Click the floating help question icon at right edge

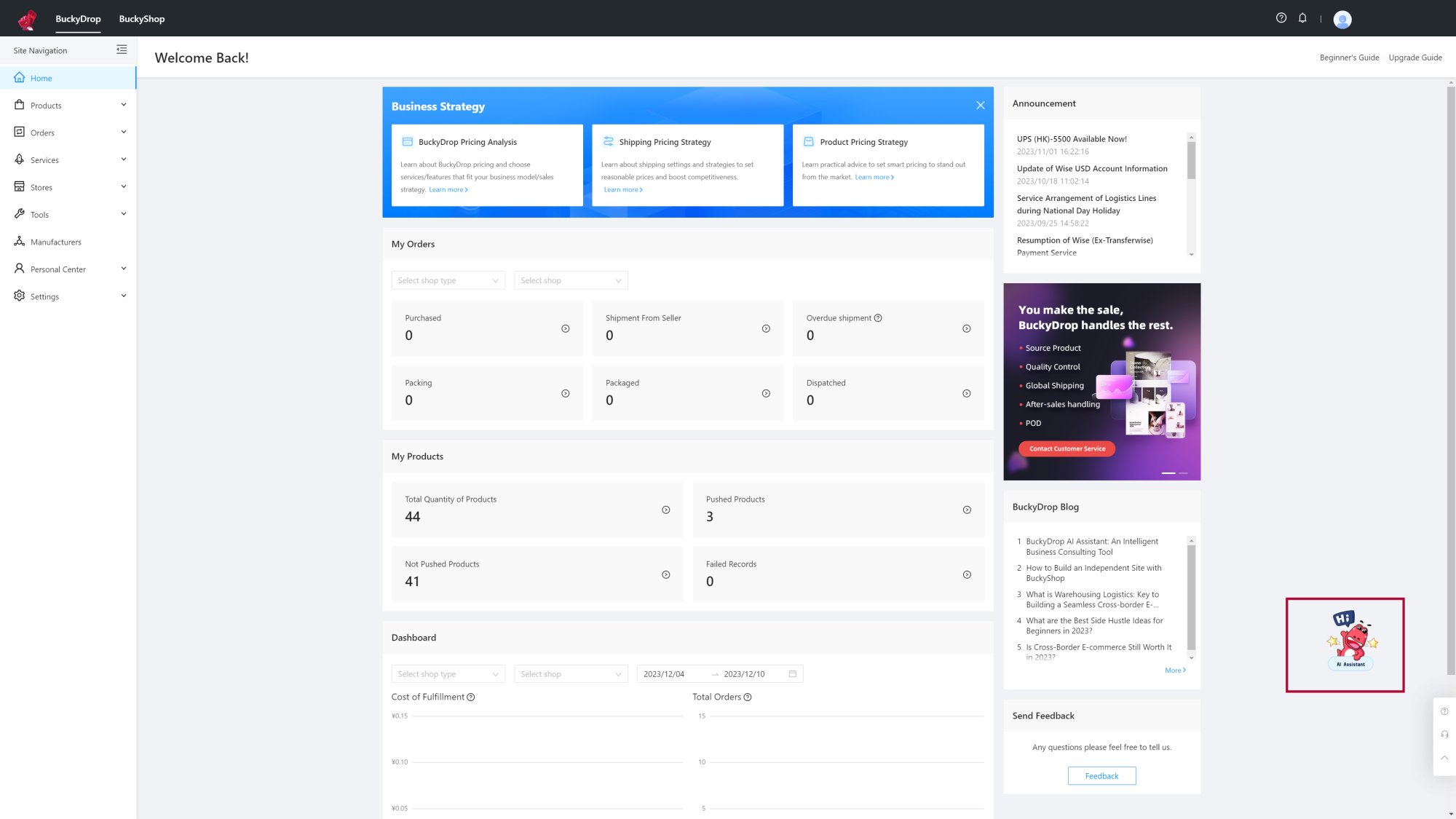pos(1444,711)
